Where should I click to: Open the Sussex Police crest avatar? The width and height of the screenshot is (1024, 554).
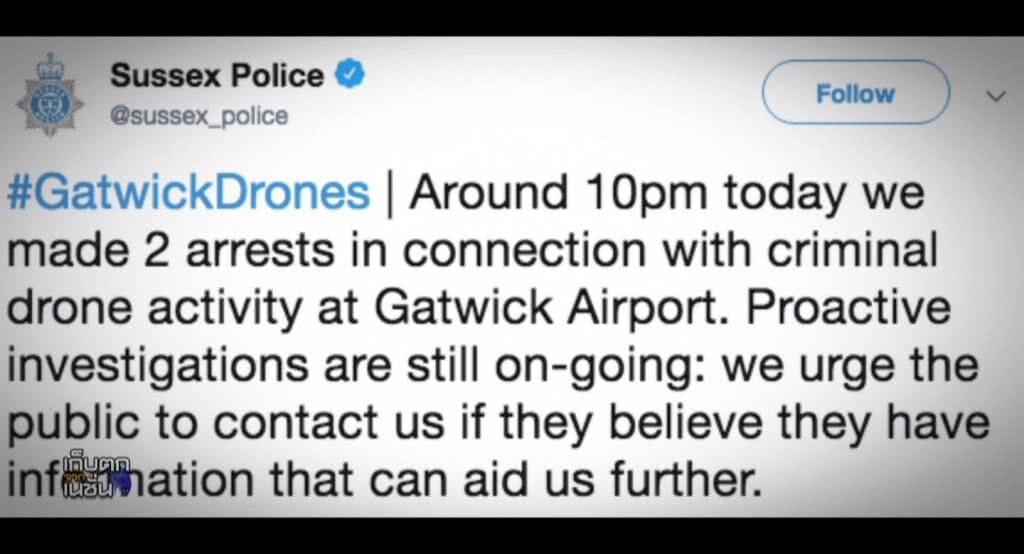coord(50,95)
